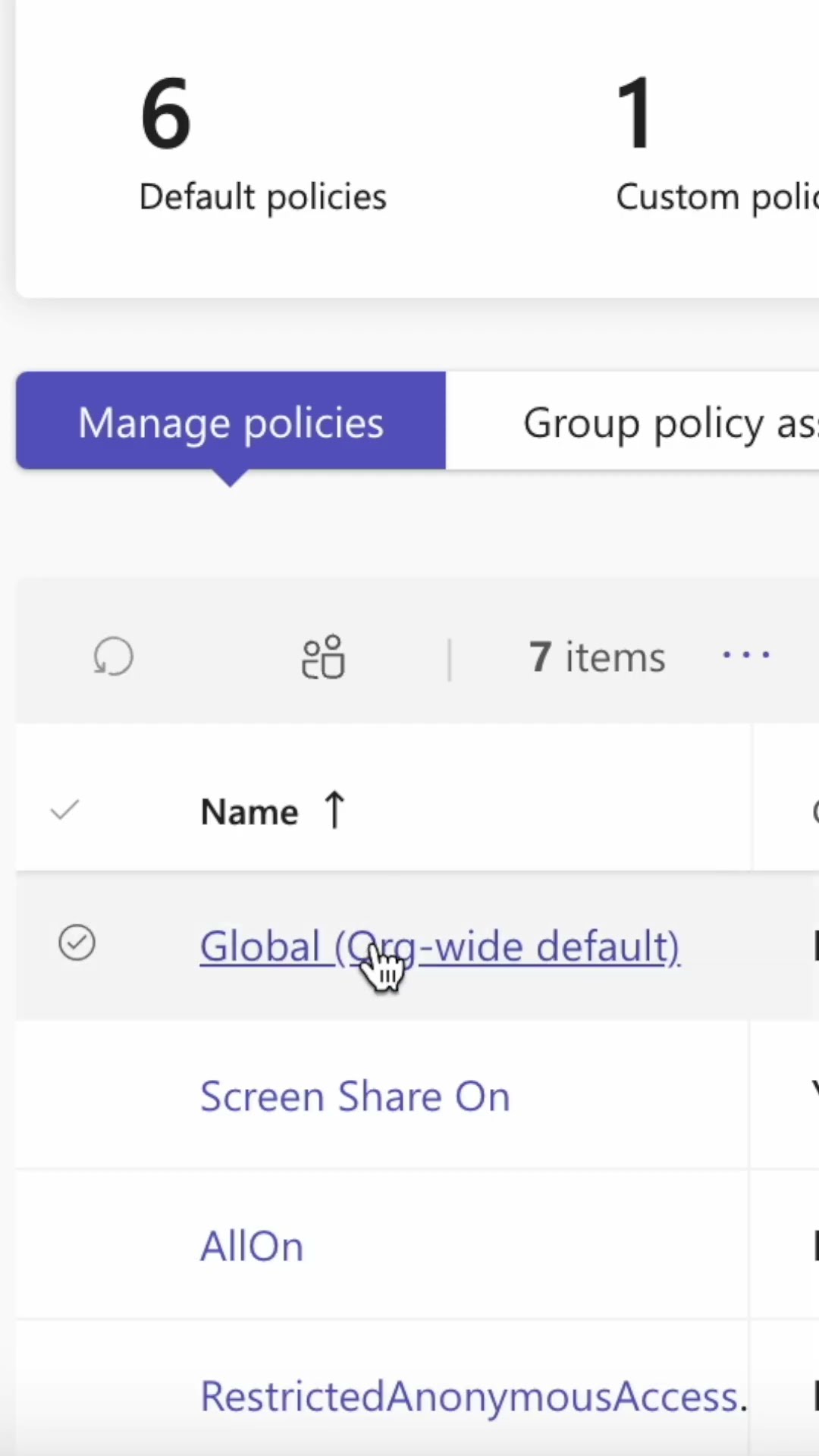Click the Name column header text

pos(249,811)
